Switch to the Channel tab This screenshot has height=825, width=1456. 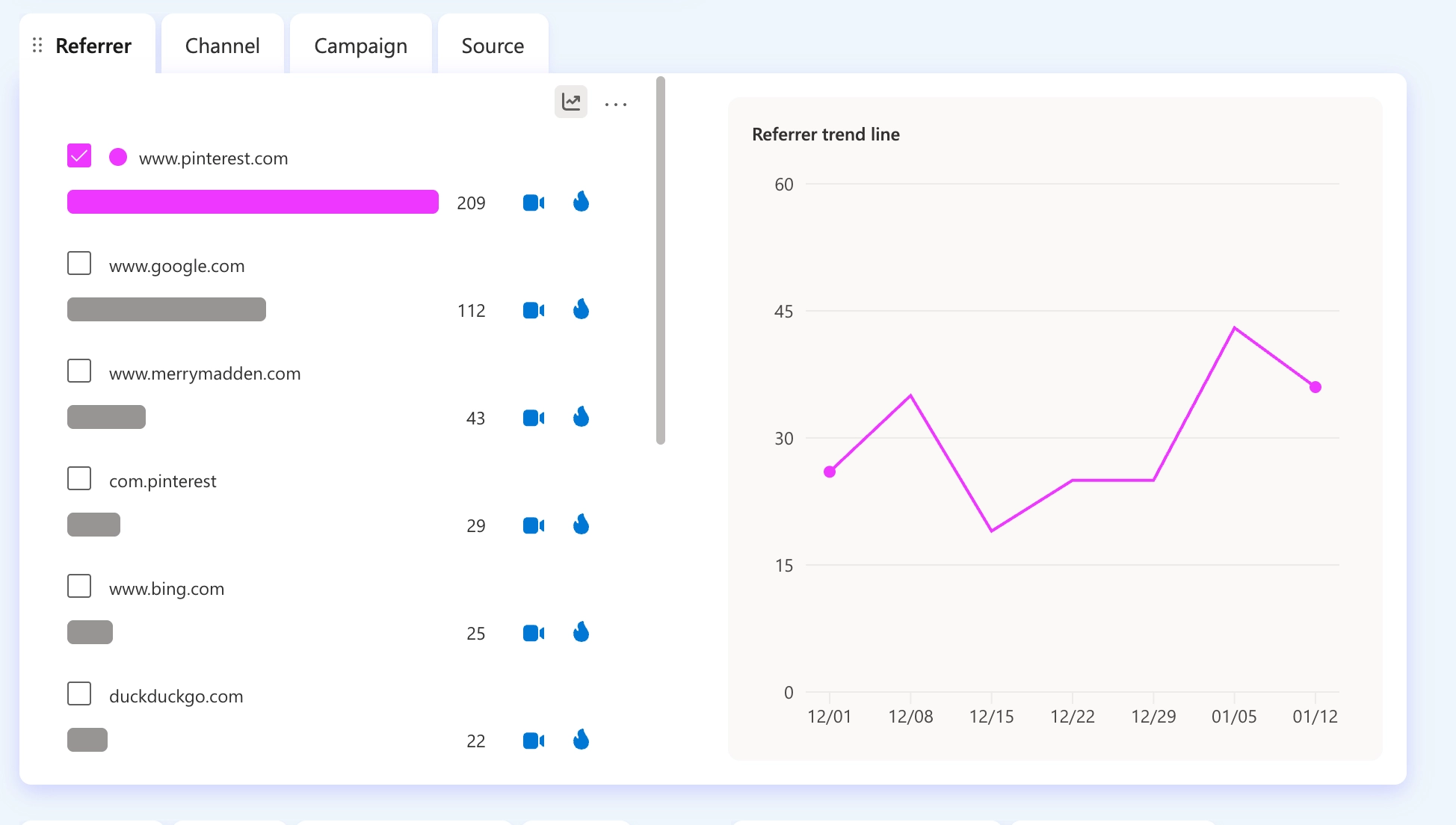(222, 46)
